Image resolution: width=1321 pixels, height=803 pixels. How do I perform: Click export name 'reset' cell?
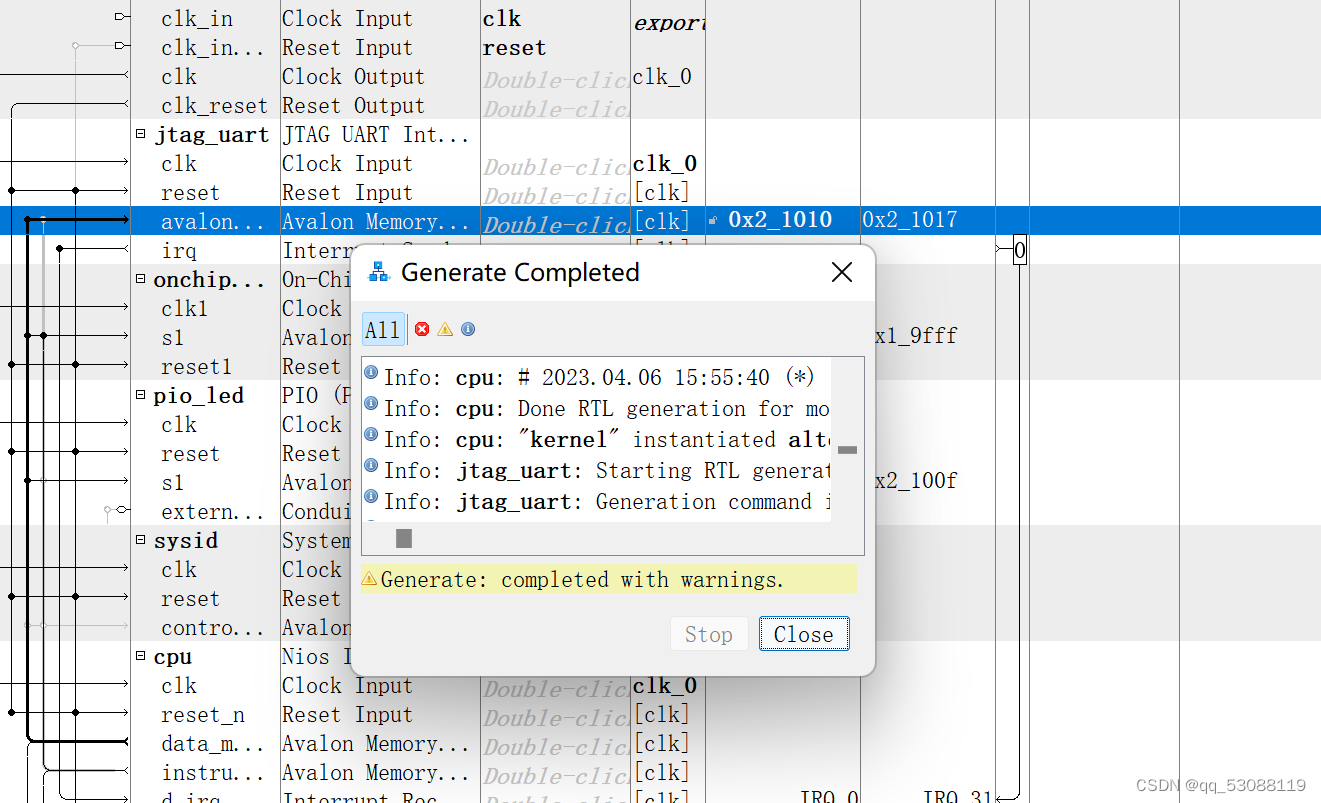[514, 48]
